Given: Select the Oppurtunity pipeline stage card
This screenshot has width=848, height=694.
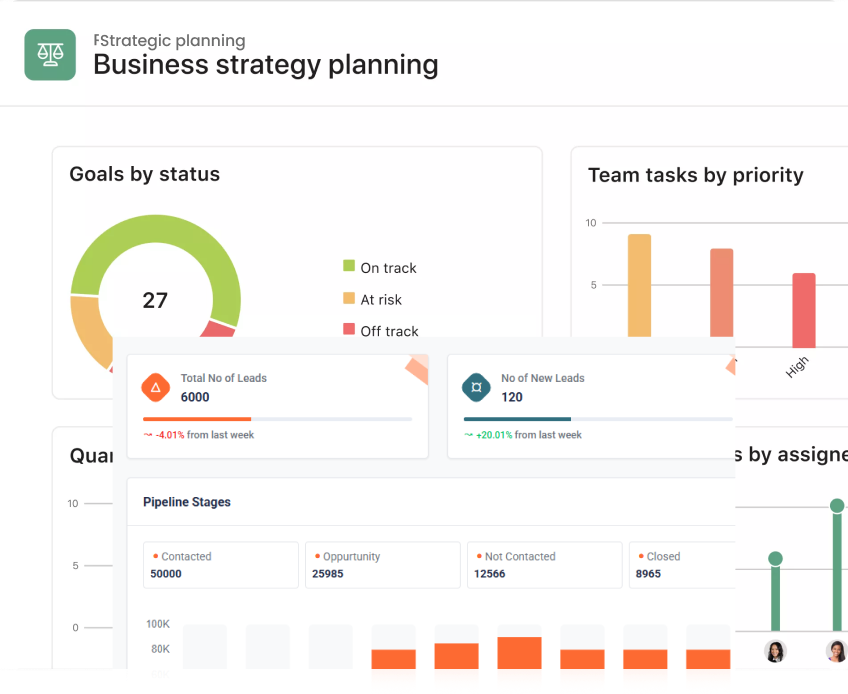Looking at the screenshot, I should [x=383, y=565].
